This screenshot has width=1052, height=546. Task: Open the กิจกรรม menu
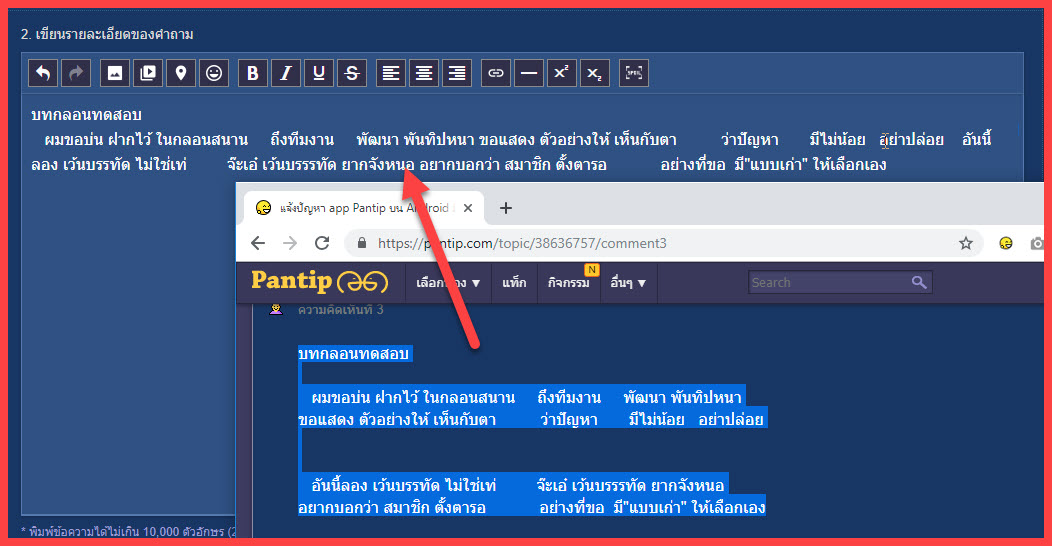568,282
